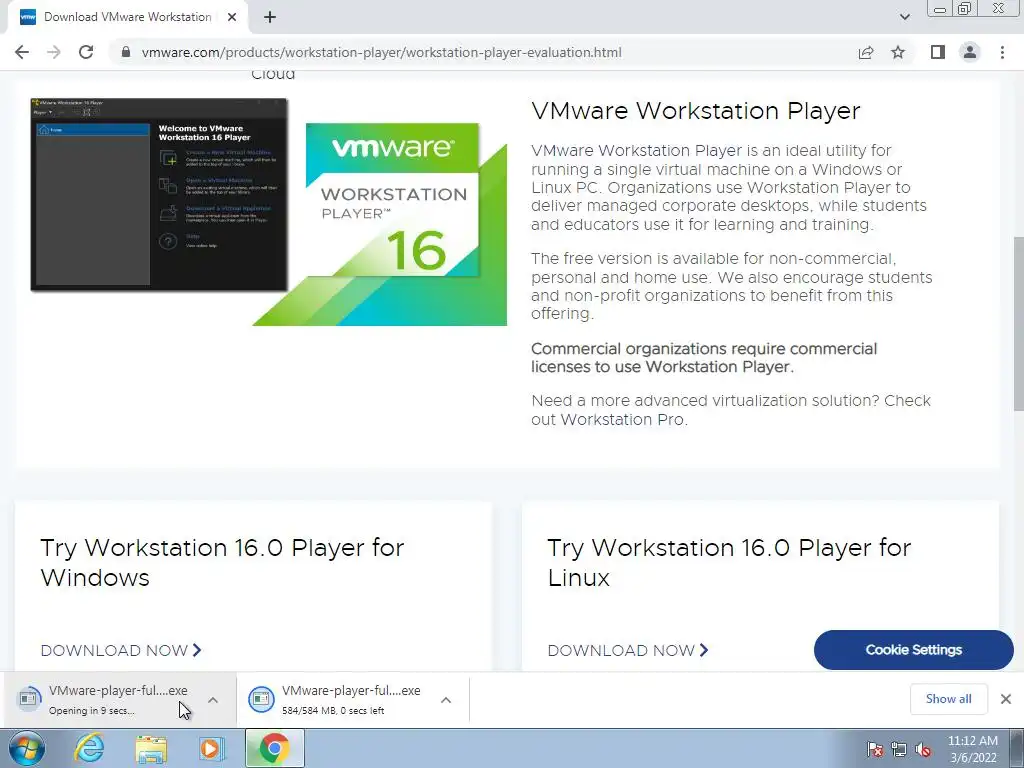
Task: Open Windows Explorer folder from taskbar
Action: pyautogui.click(x=151, y=748)
